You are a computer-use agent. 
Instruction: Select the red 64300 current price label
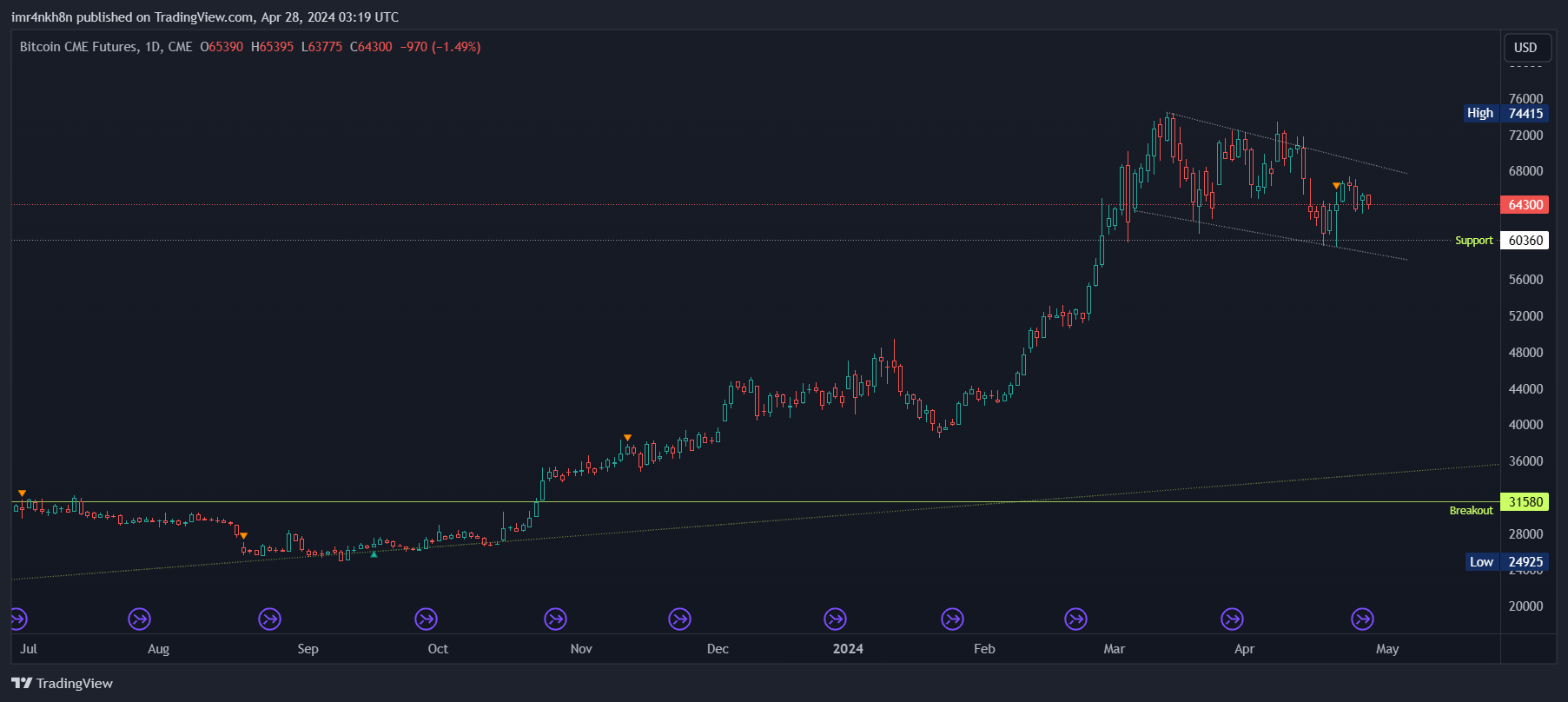pos(1525,205)
